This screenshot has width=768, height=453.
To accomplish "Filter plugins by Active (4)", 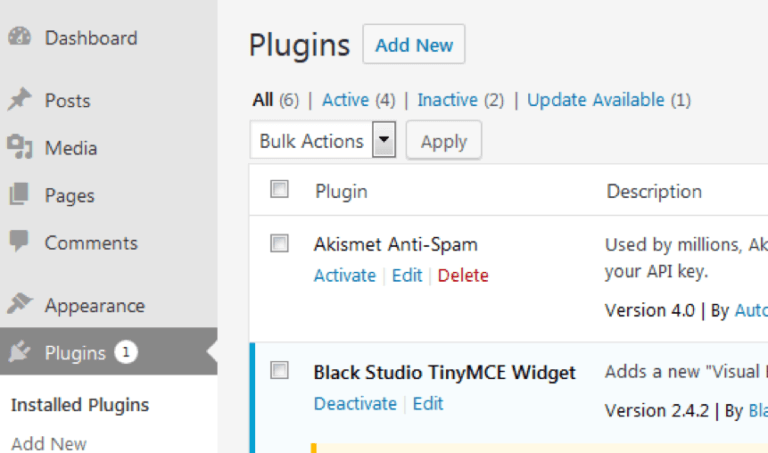I will [359, 100].
